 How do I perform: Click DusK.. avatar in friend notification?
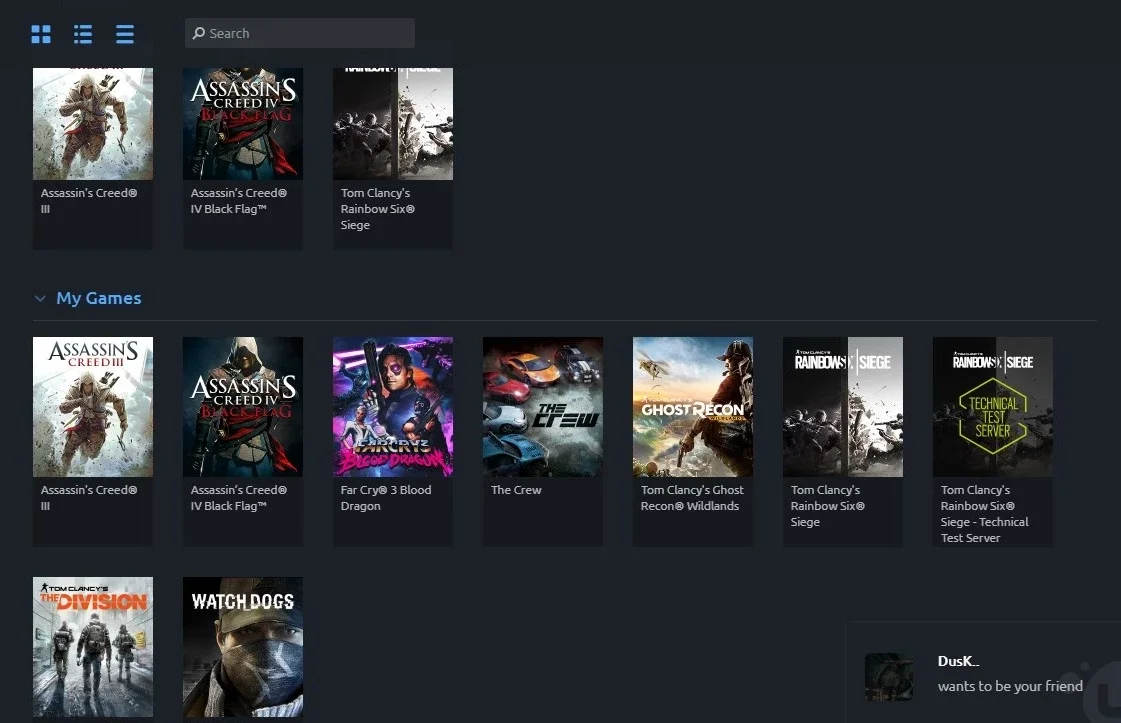[889, 676]
